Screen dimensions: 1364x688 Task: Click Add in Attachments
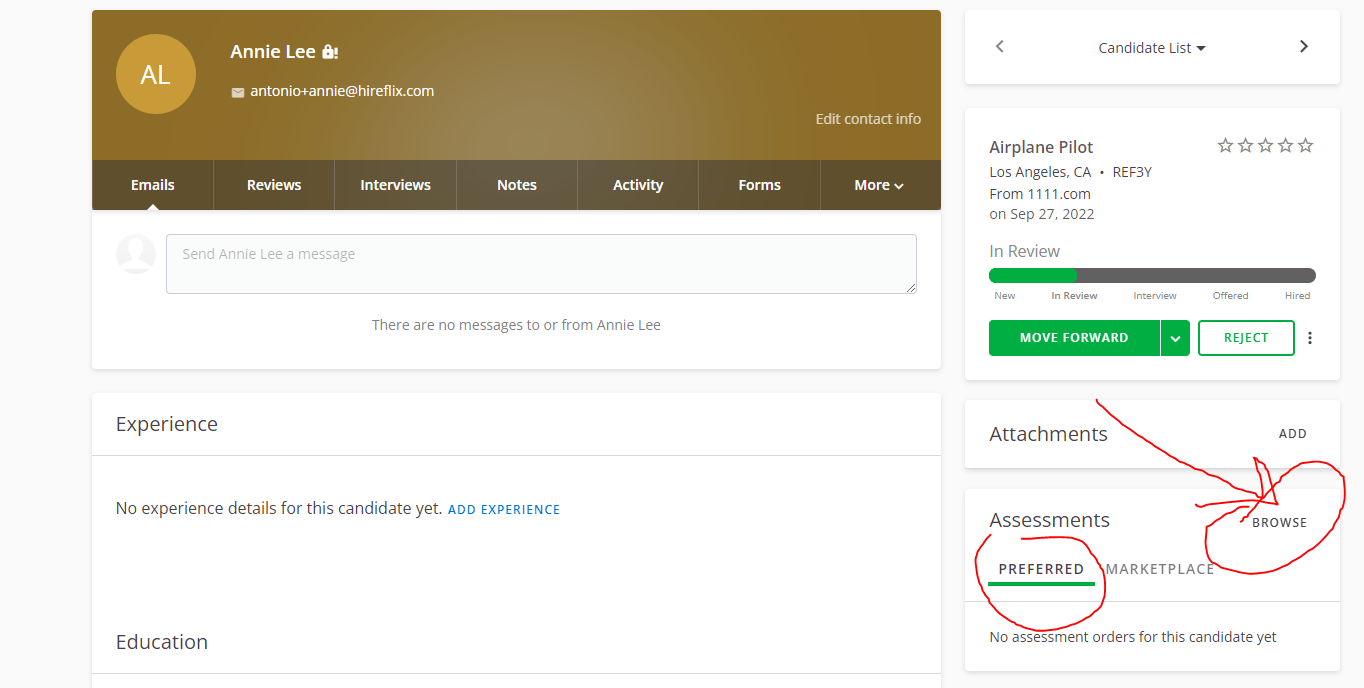pyautogui.click(x=1293, y=434)
